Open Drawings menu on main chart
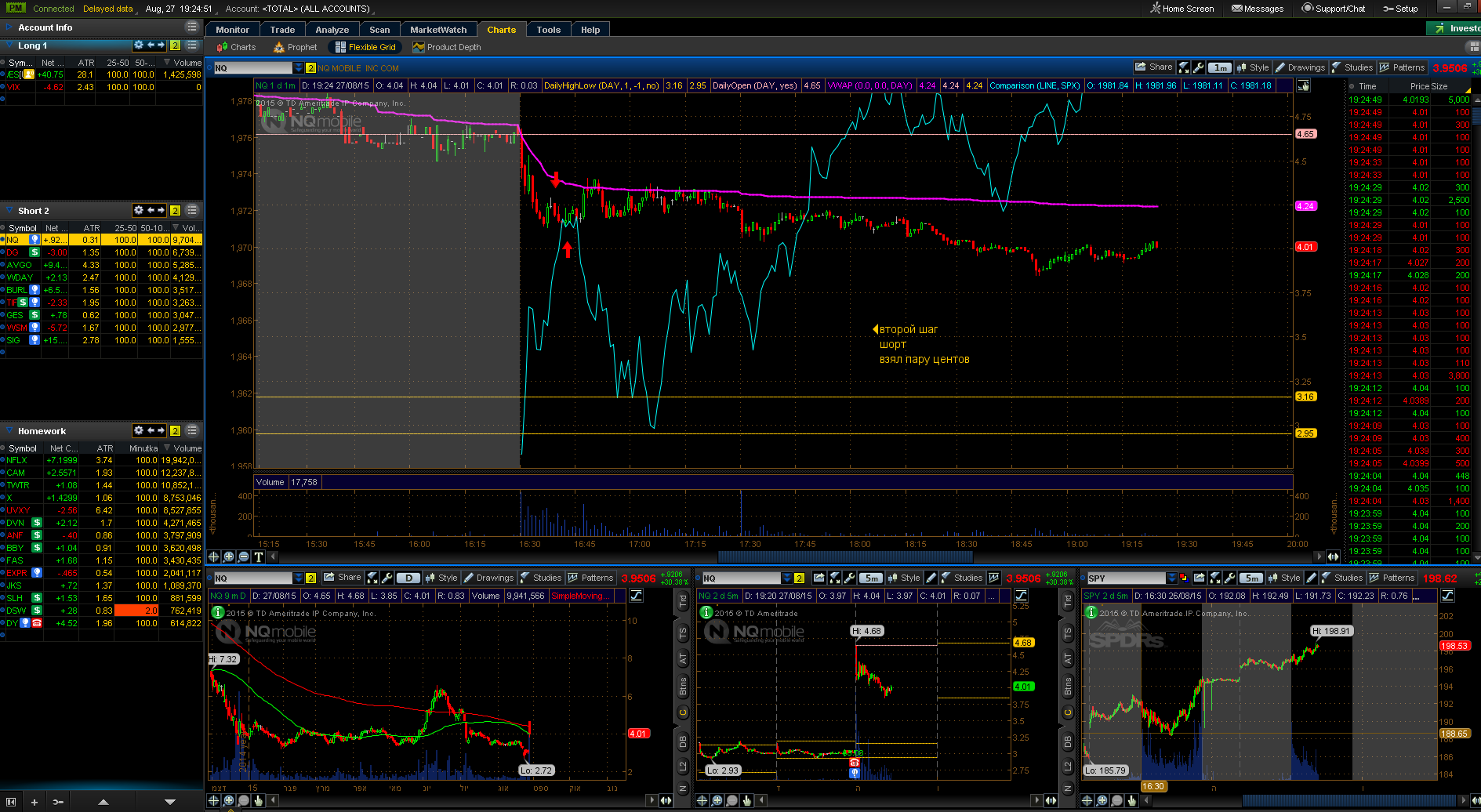Viewport: 1481px width, 812px height. [x=1300, y=67]
